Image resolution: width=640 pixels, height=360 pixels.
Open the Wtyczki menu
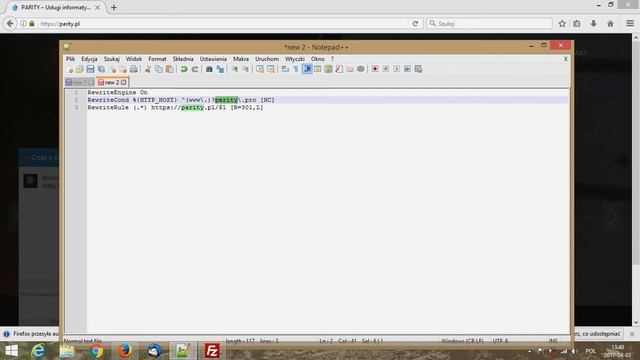[295, 59]
